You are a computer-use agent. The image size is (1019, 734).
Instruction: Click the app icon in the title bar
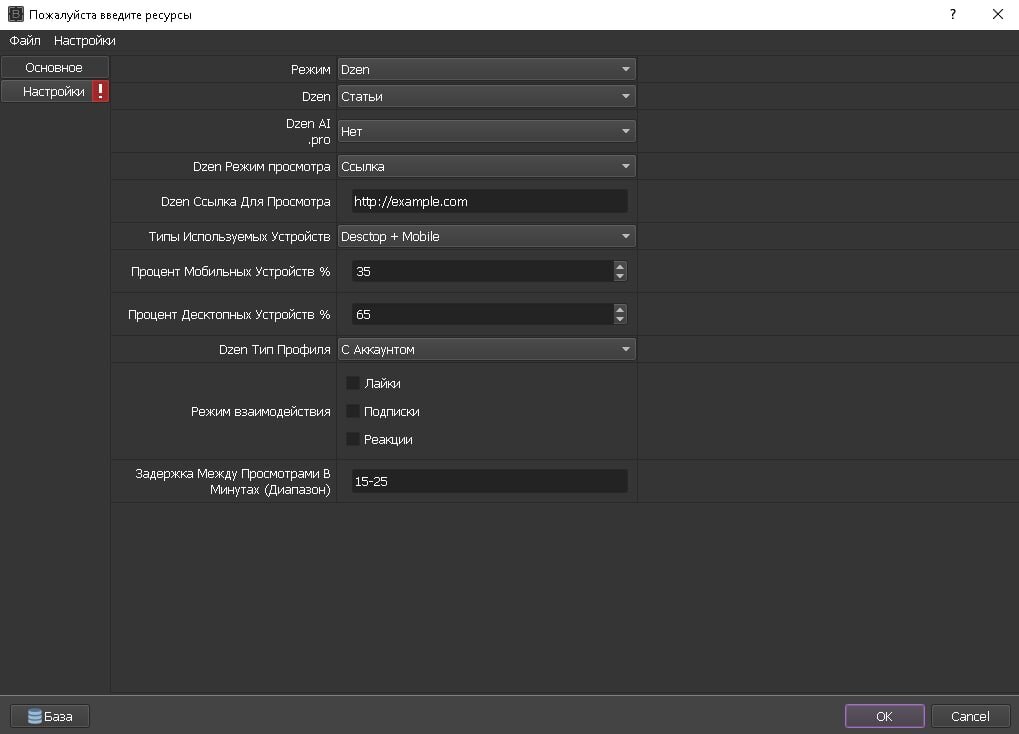[16, 14]
